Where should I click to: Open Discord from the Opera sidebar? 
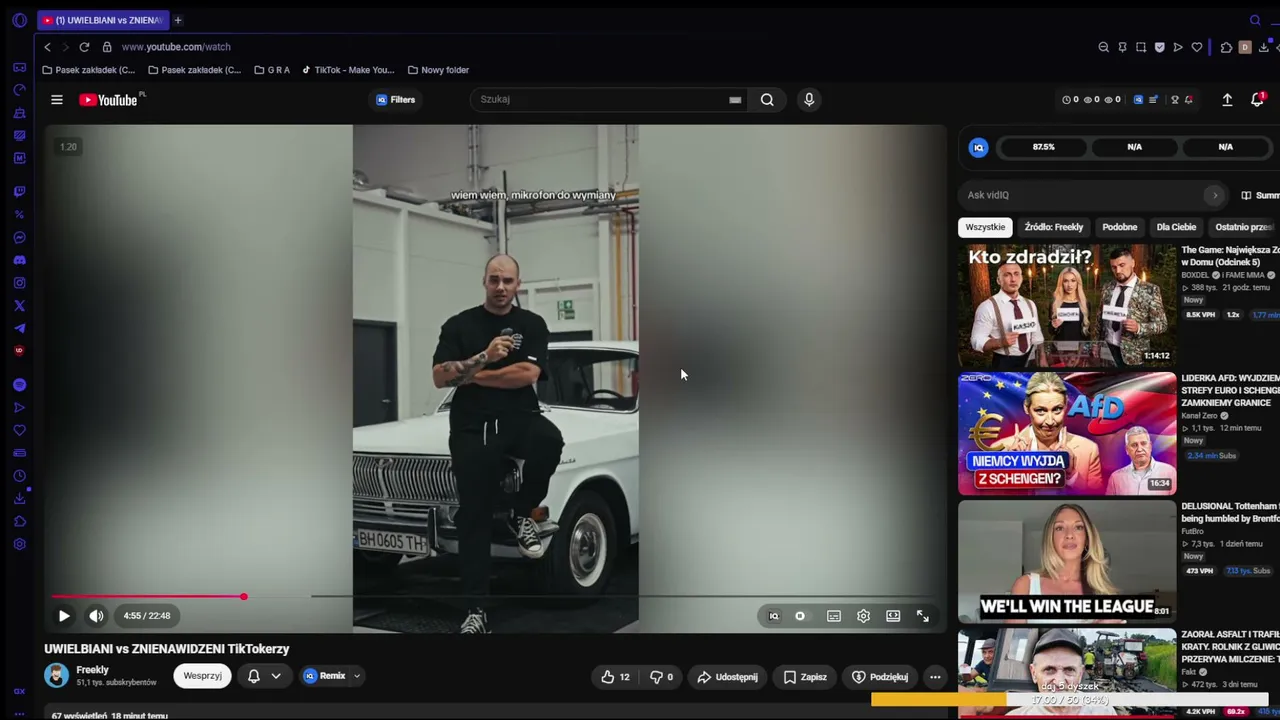tap(19, 260)
